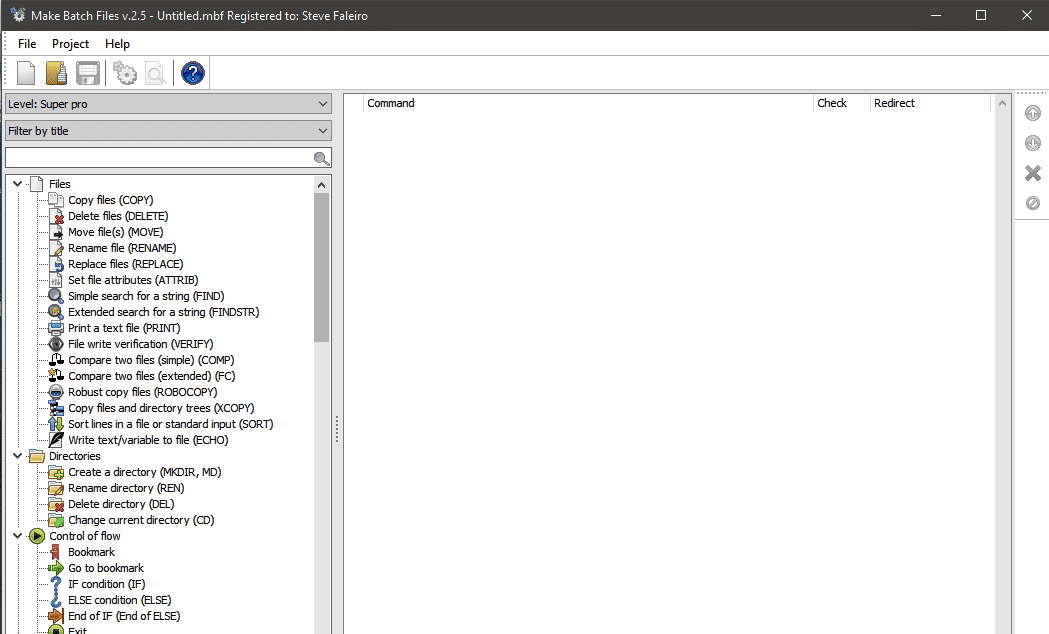Click the tree scrollbar up arrow
1049x634 pixels.
[x=322, y=185]
